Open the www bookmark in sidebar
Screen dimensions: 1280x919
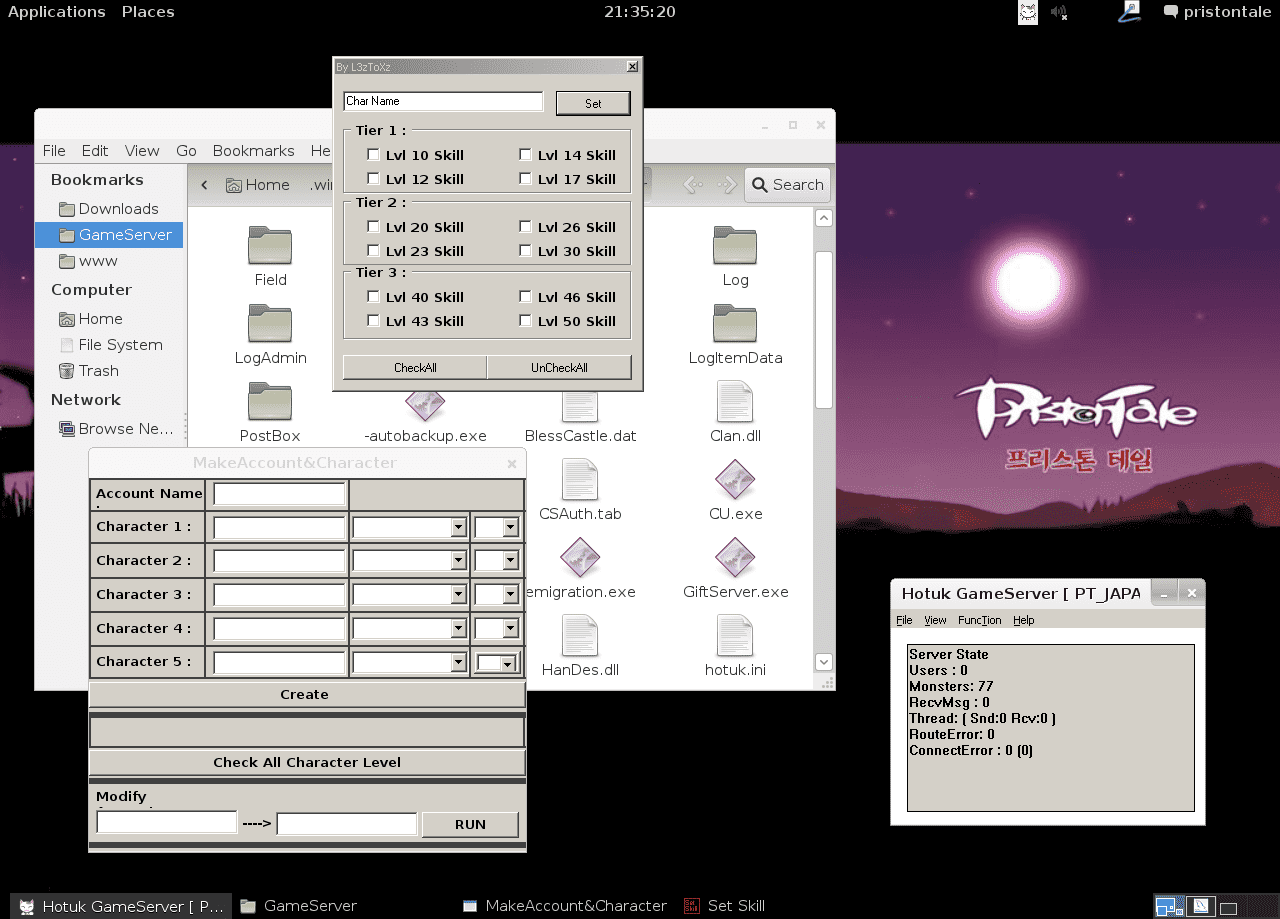(x=88, y=261)
